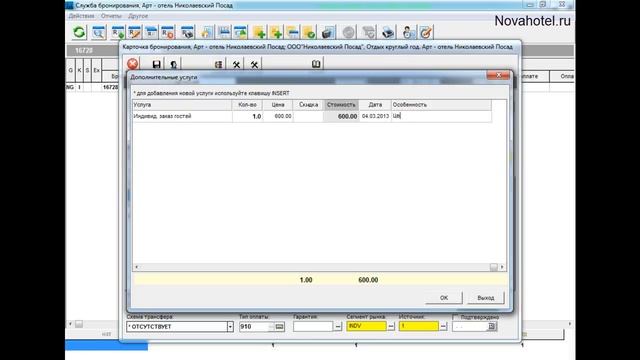Click the green refresh arrows toolbar icon
This screenshot has height=360, width=640.
point(79,32)
